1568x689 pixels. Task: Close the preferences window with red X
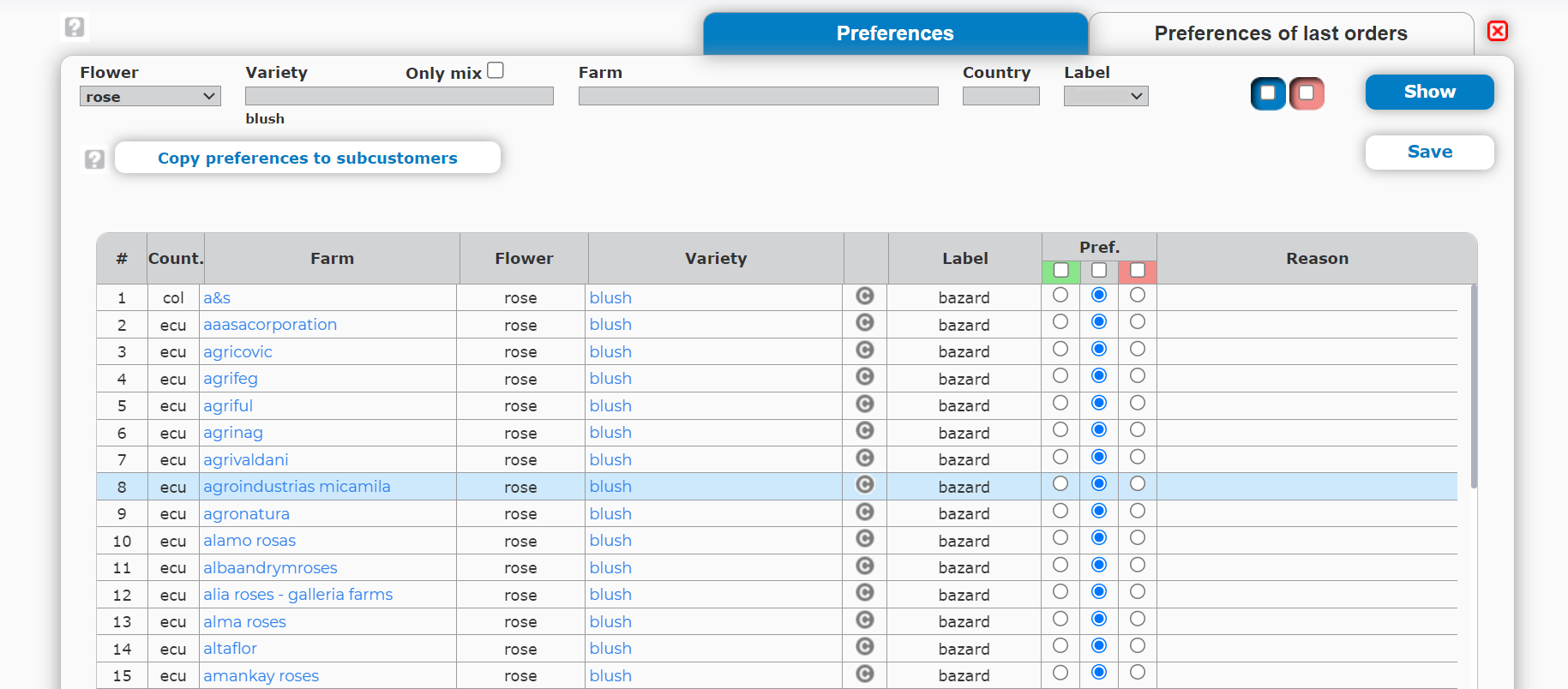[x=1497, y=32]
